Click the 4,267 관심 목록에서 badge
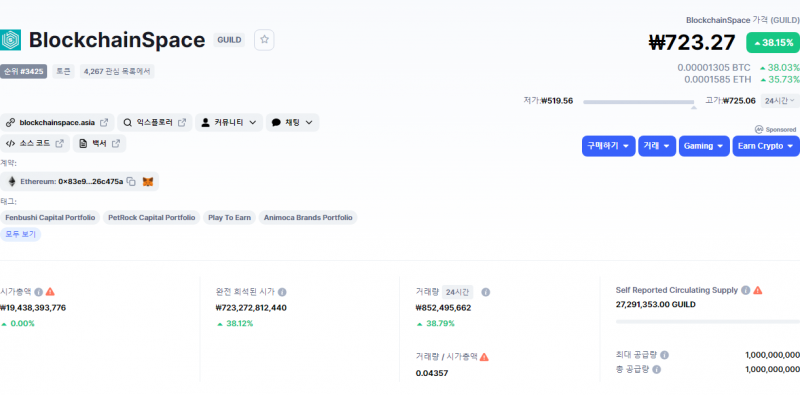The width and height of the screenshot is (800, 395). pos(117,71)
